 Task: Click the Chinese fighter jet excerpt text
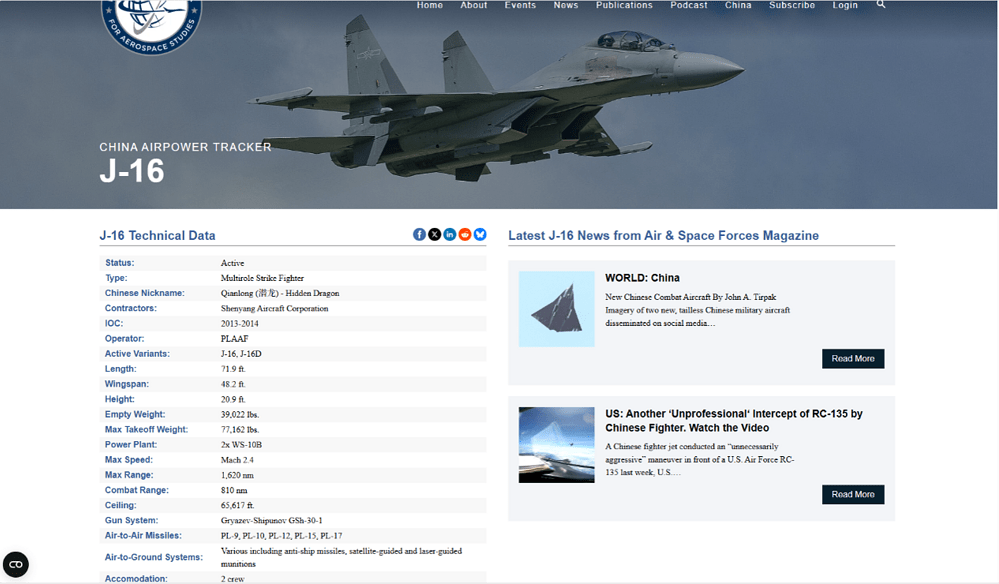click(700, 459)
